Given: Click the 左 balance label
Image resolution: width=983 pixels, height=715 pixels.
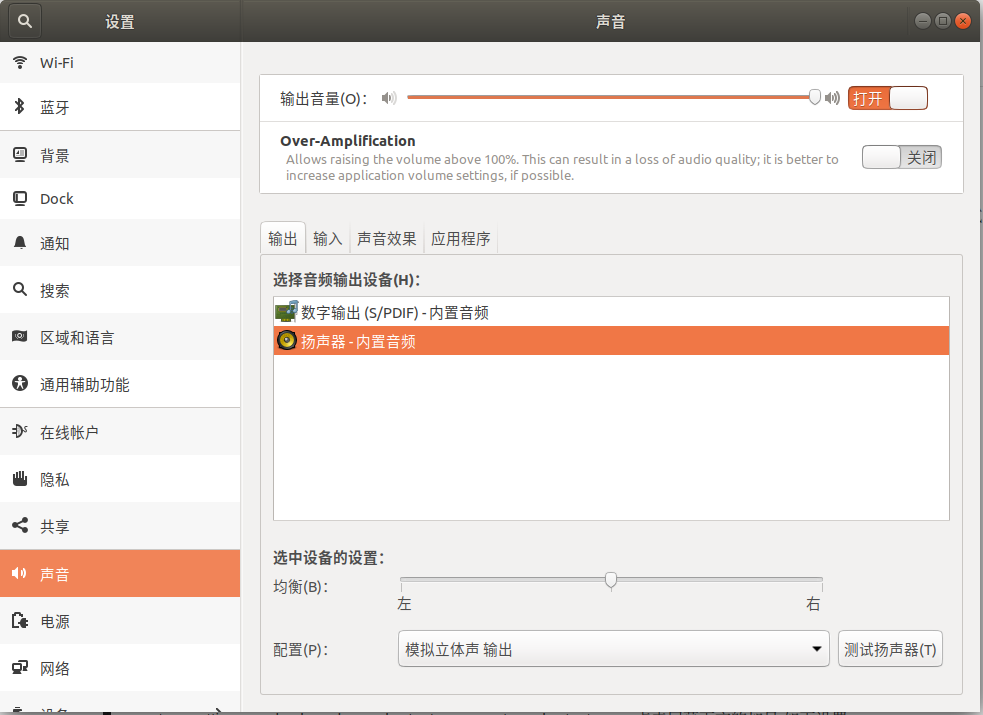Looking at the screenshot, I should coord(404,603).
